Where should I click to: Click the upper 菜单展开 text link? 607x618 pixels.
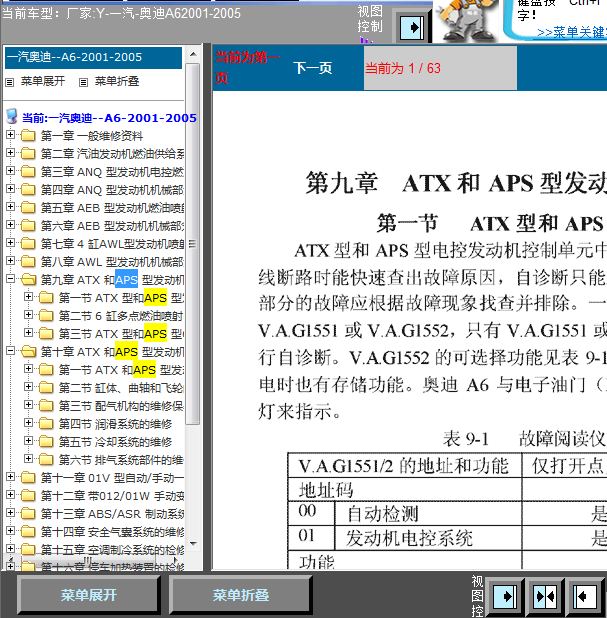tap(43, 81)
